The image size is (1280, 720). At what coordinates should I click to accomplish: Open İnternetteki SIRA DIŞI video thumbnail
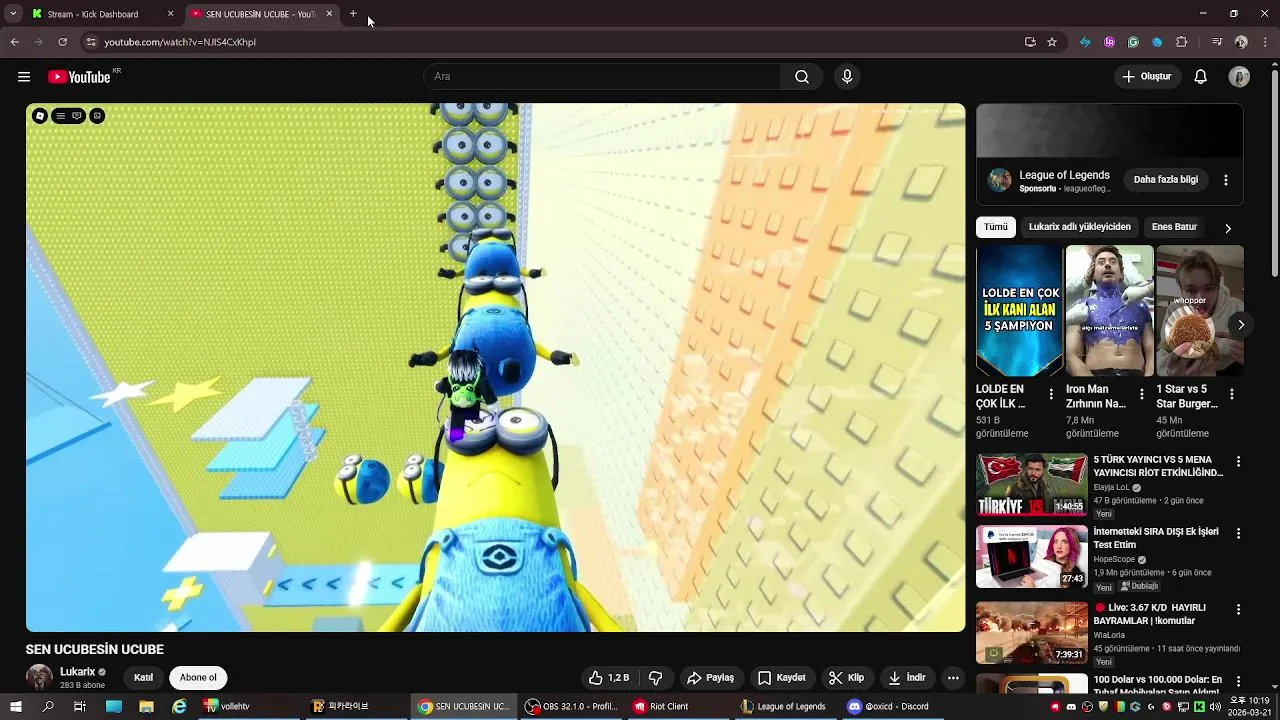point(1032,557)
